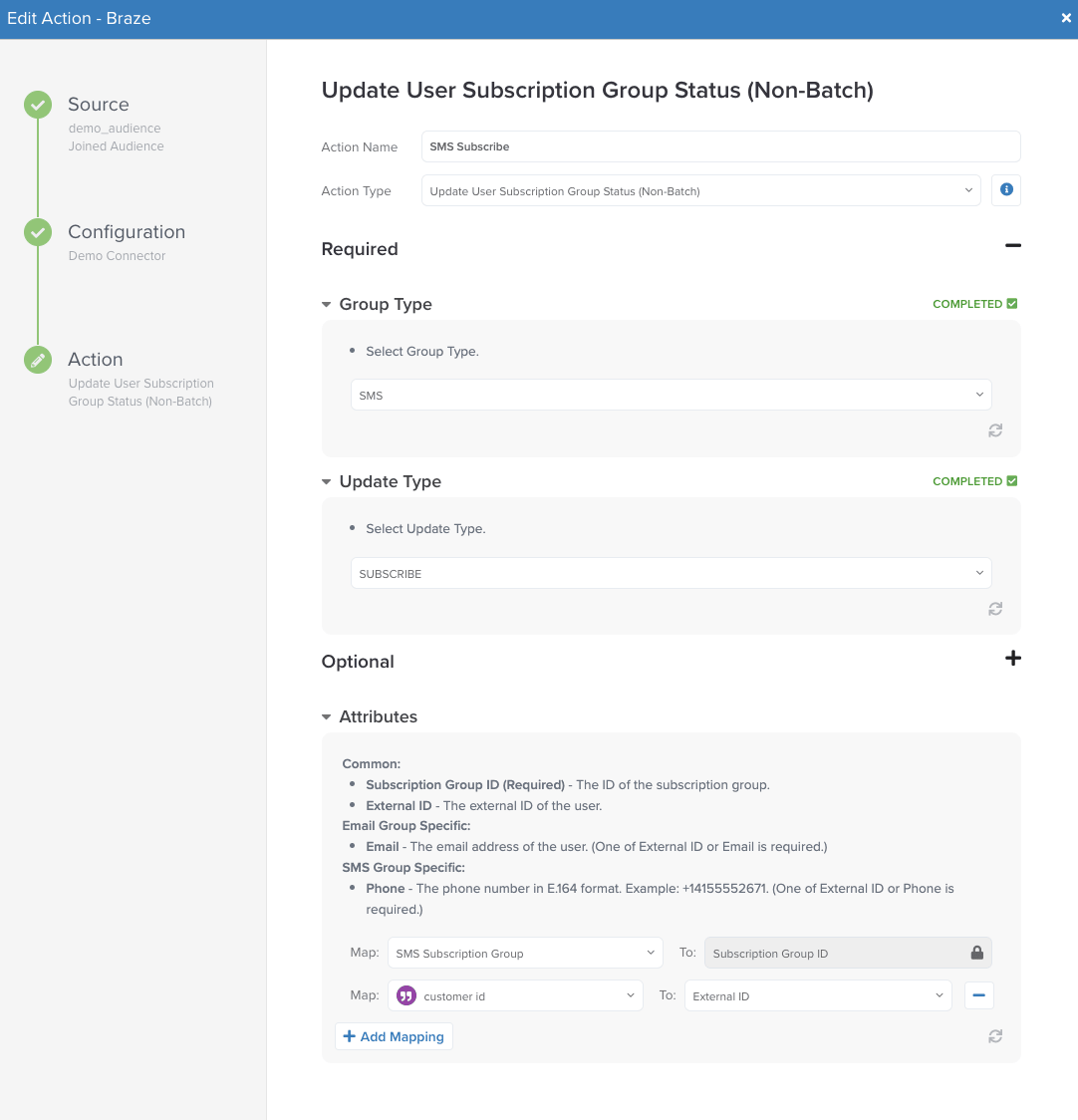
Task: Click refresh icon in Group Type section
Action: click(994, 430)
